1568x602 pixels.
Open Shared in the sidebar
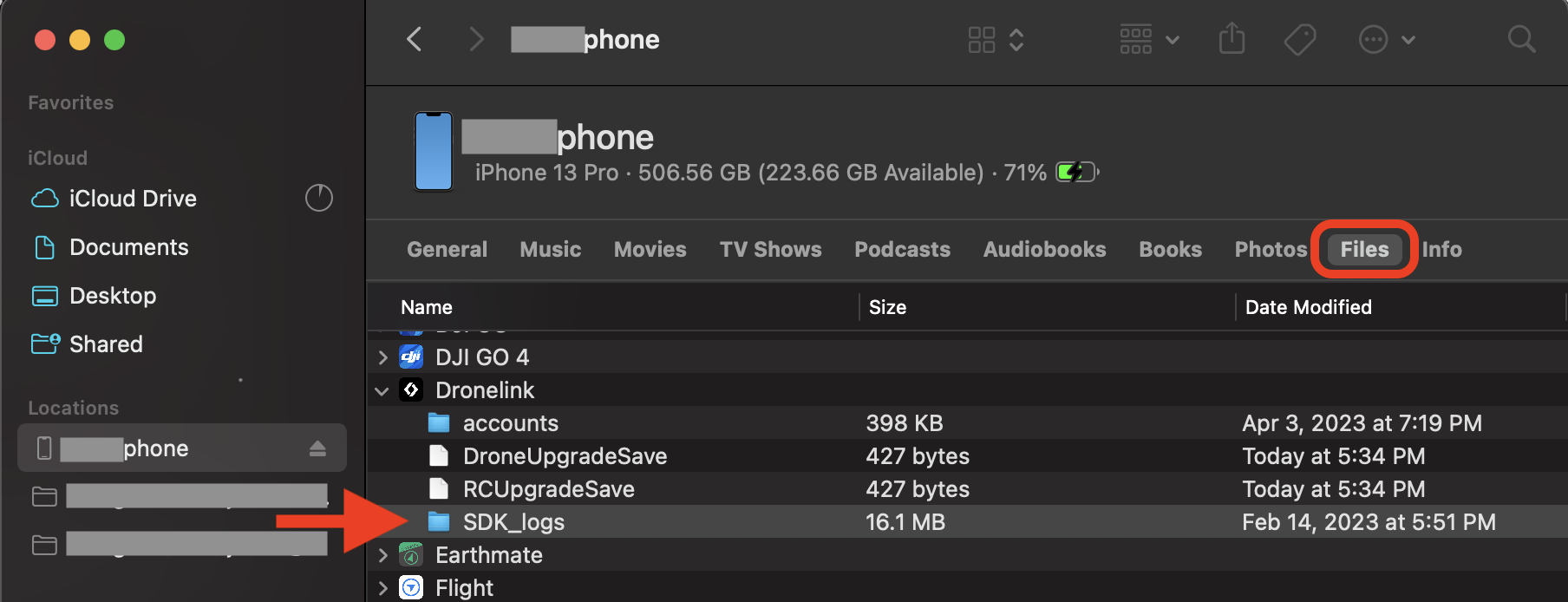(x=106, y=344)
